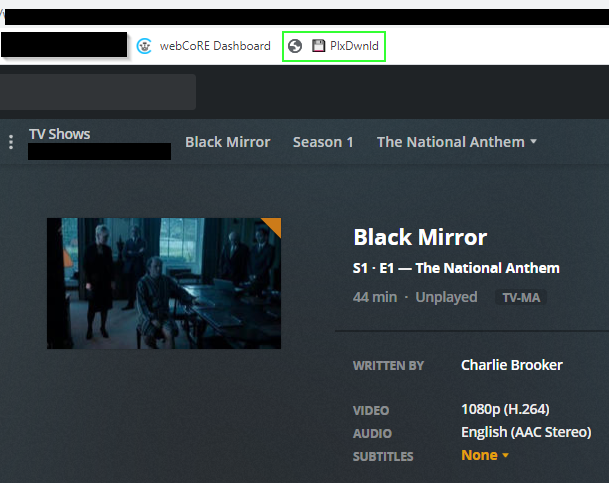
Task: Click the WRITTEN BY label
Action: click(x=388, y=366)
